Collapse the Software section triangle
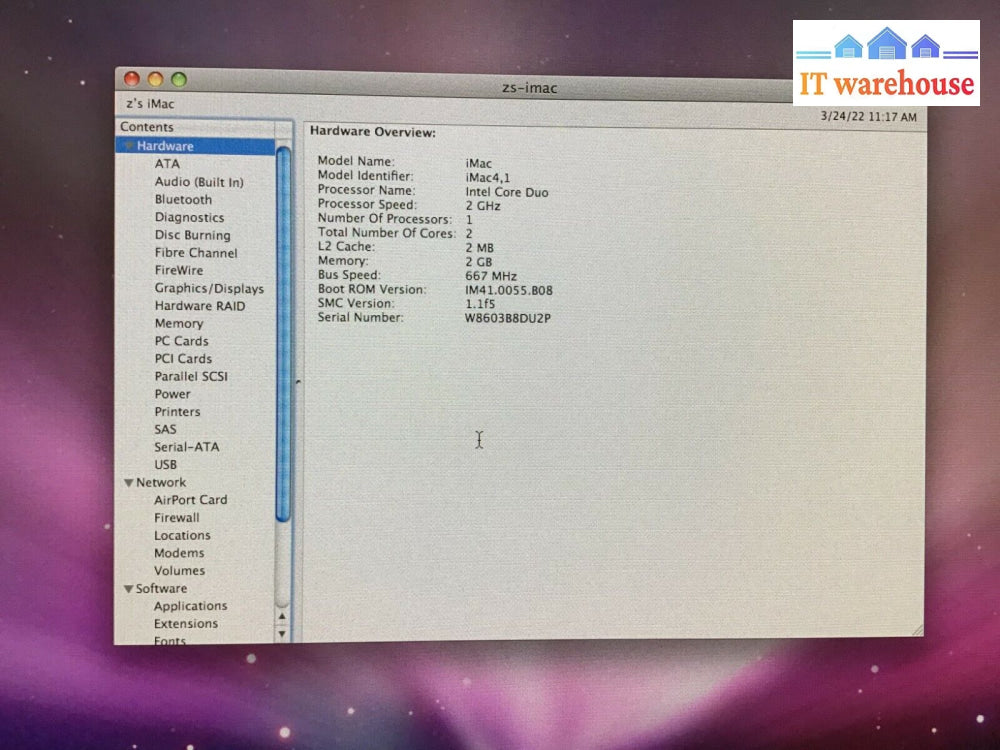1000x750 pixels. (129, 589)
